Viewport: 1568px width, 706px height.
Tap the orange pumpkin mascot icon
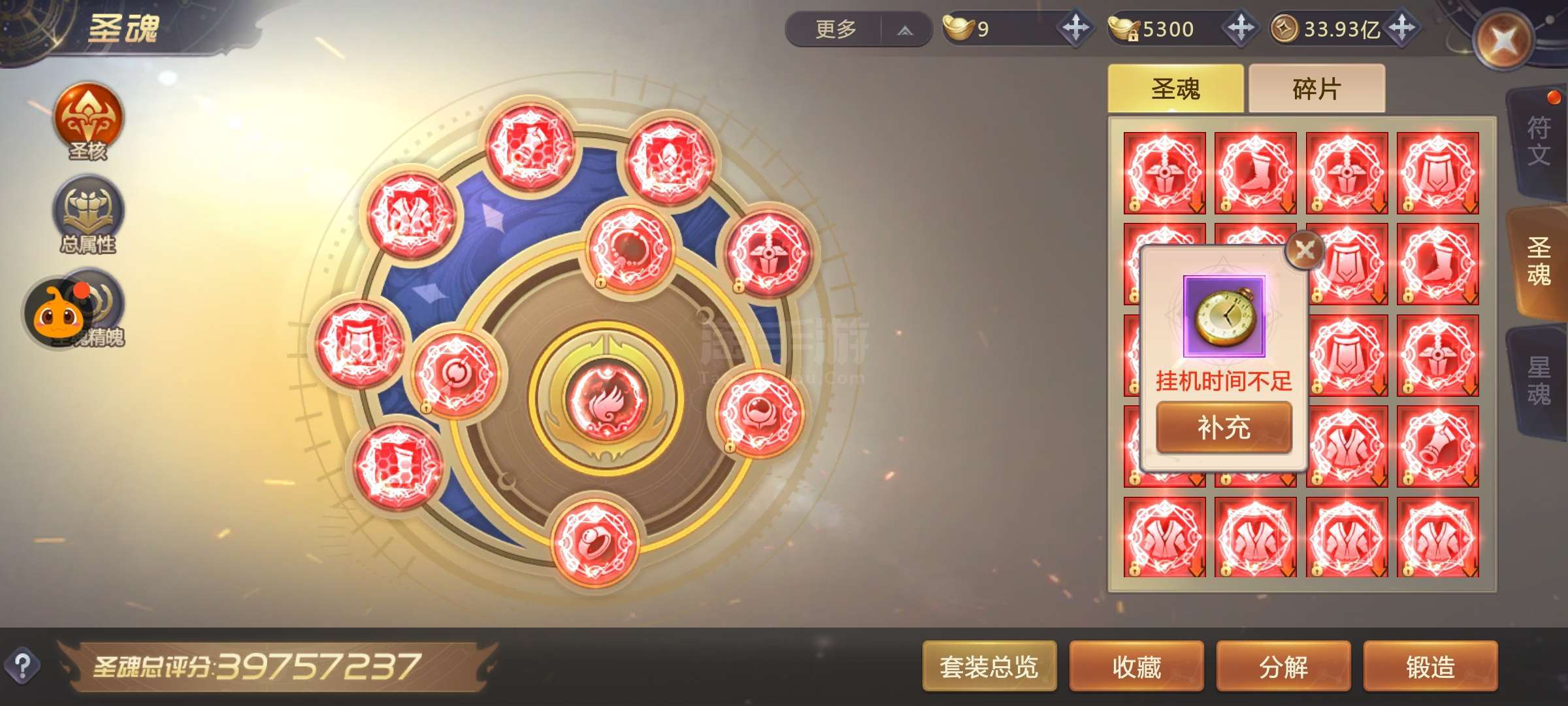coord(59,314)
